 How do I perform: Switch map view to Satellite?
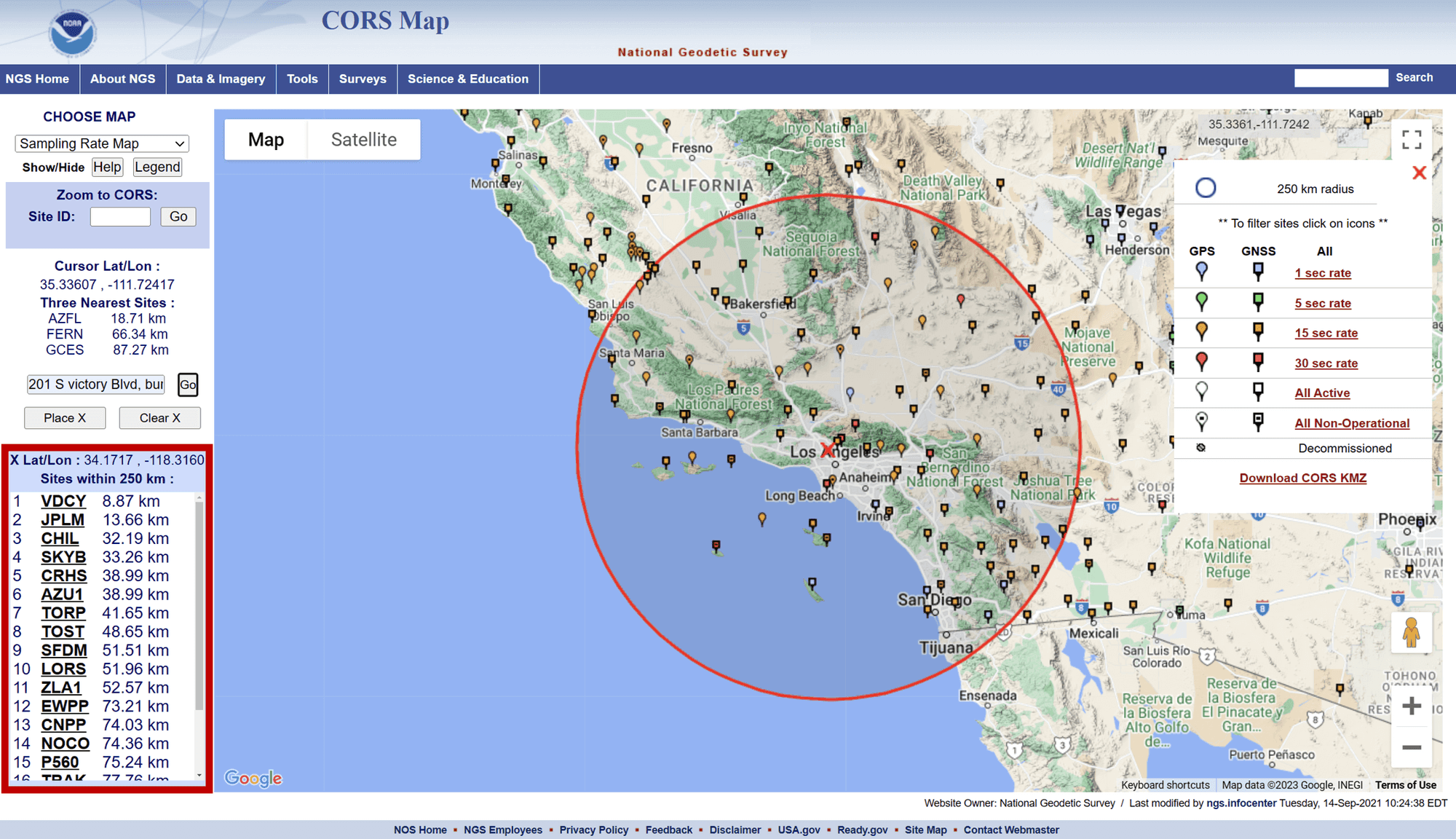coord(363,140)
